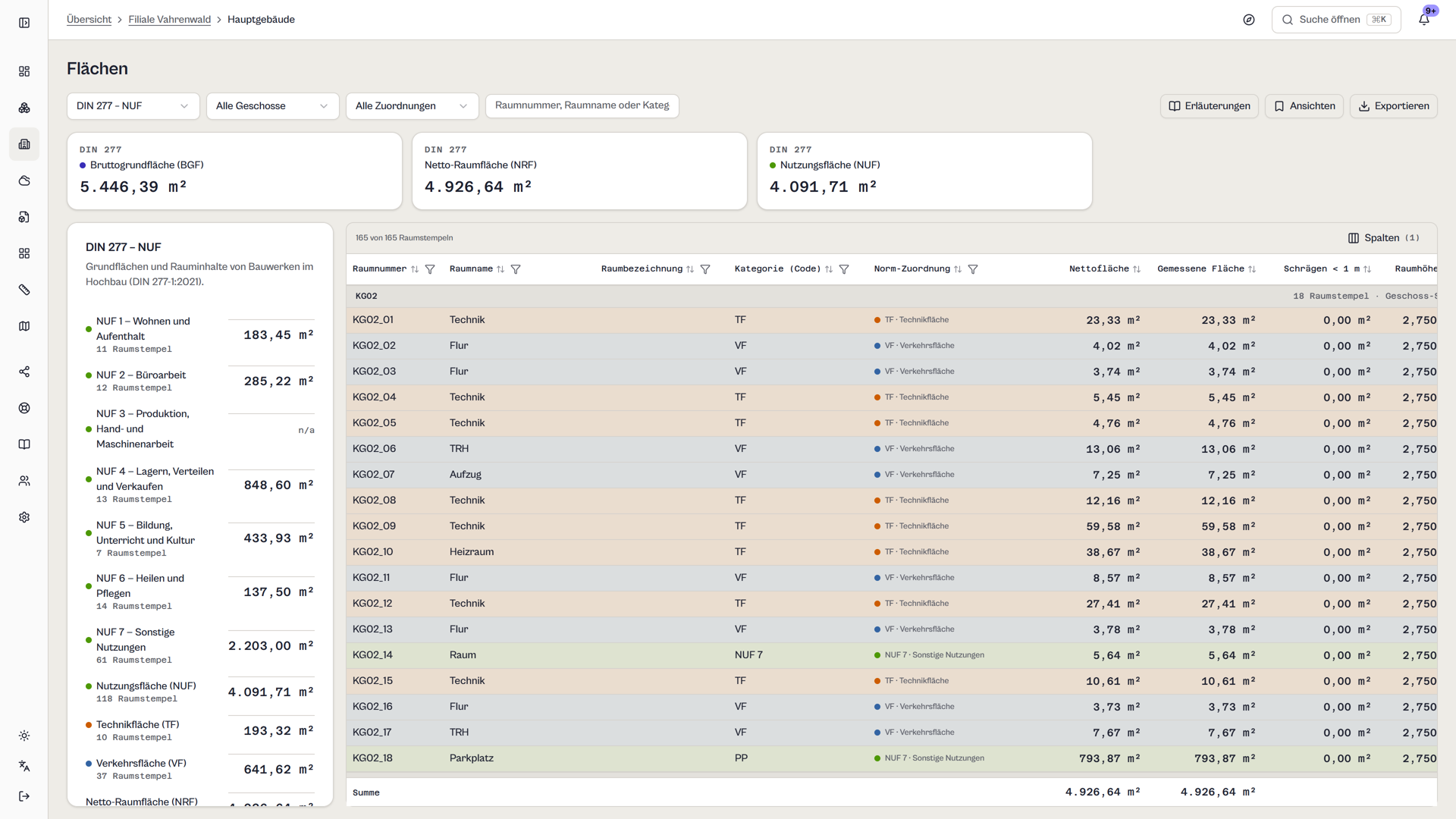Screen dimensions: 1456x819
Task: Open the Alle Geschosse dropdown
Action: [273, 106]
